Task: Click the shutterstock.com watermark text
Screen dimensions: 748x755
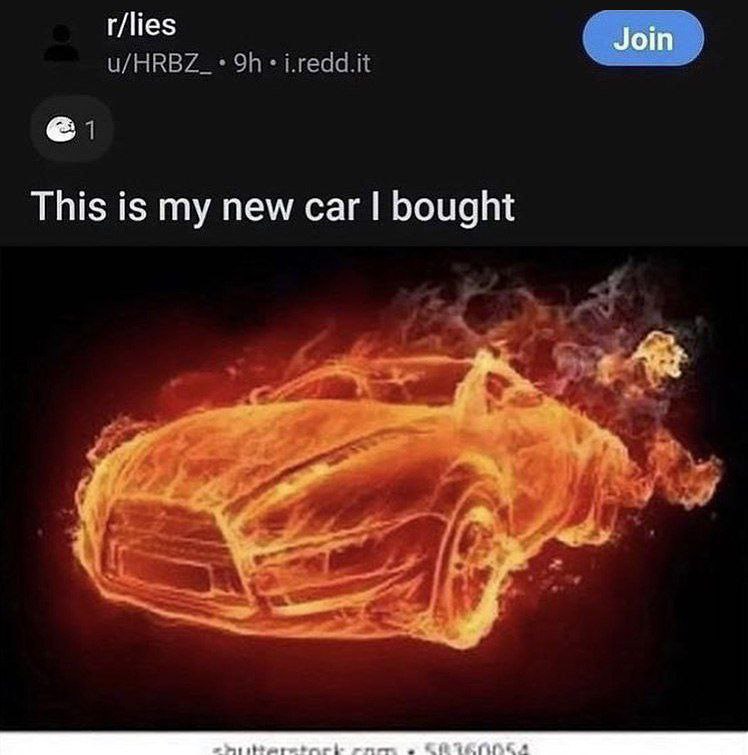Action: 306,749
